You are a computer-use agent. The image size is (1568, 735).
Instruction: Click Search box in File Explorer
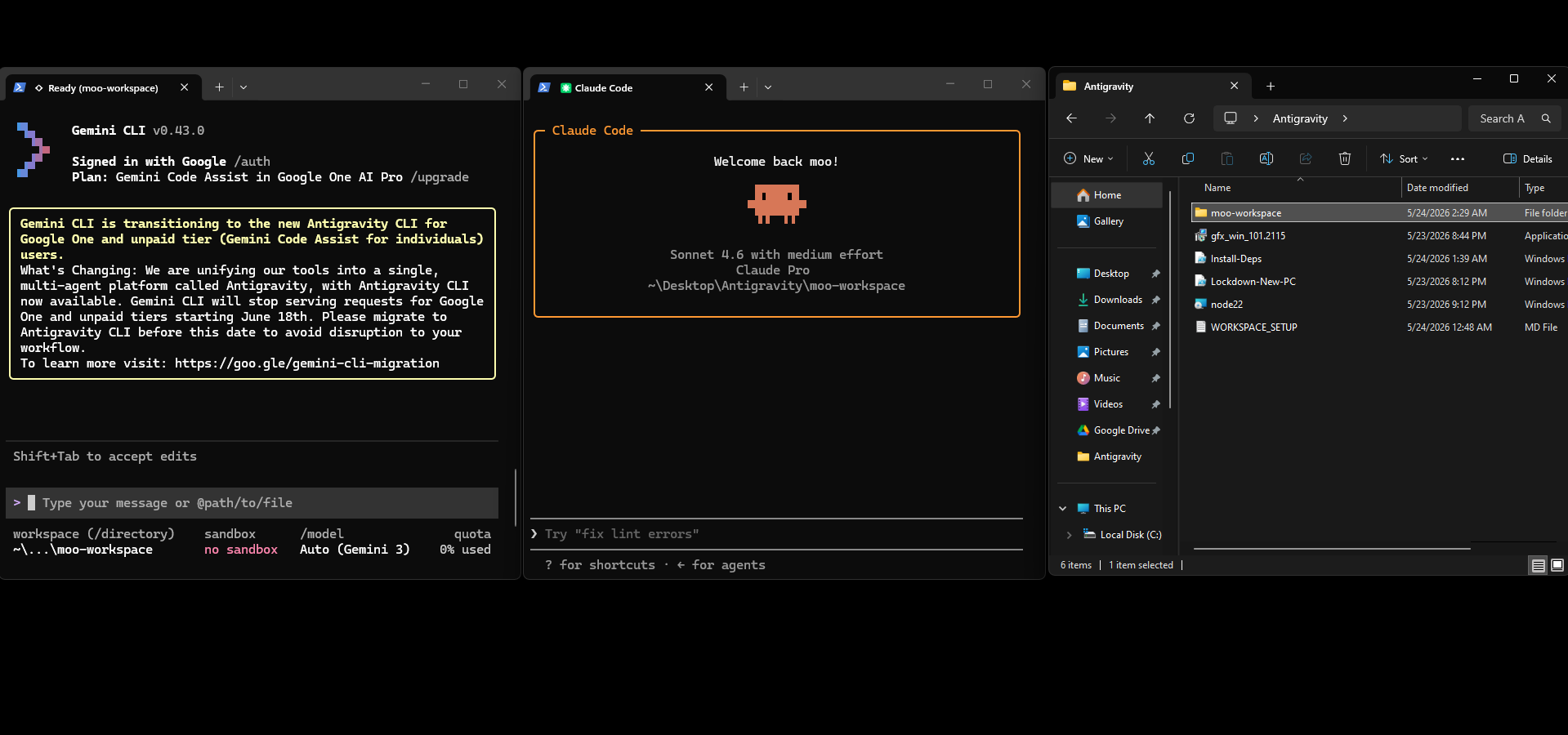pyautogui.click(x=1515, y=118)
